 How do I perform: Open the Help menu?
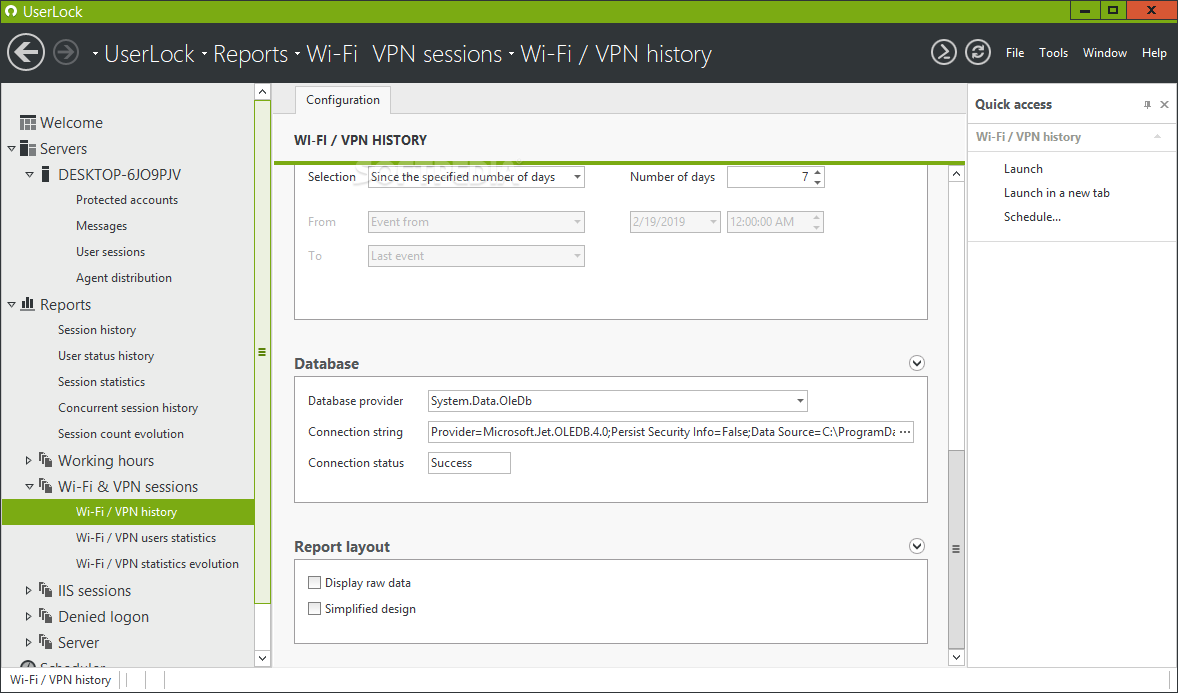click(x=1154, y=53)
